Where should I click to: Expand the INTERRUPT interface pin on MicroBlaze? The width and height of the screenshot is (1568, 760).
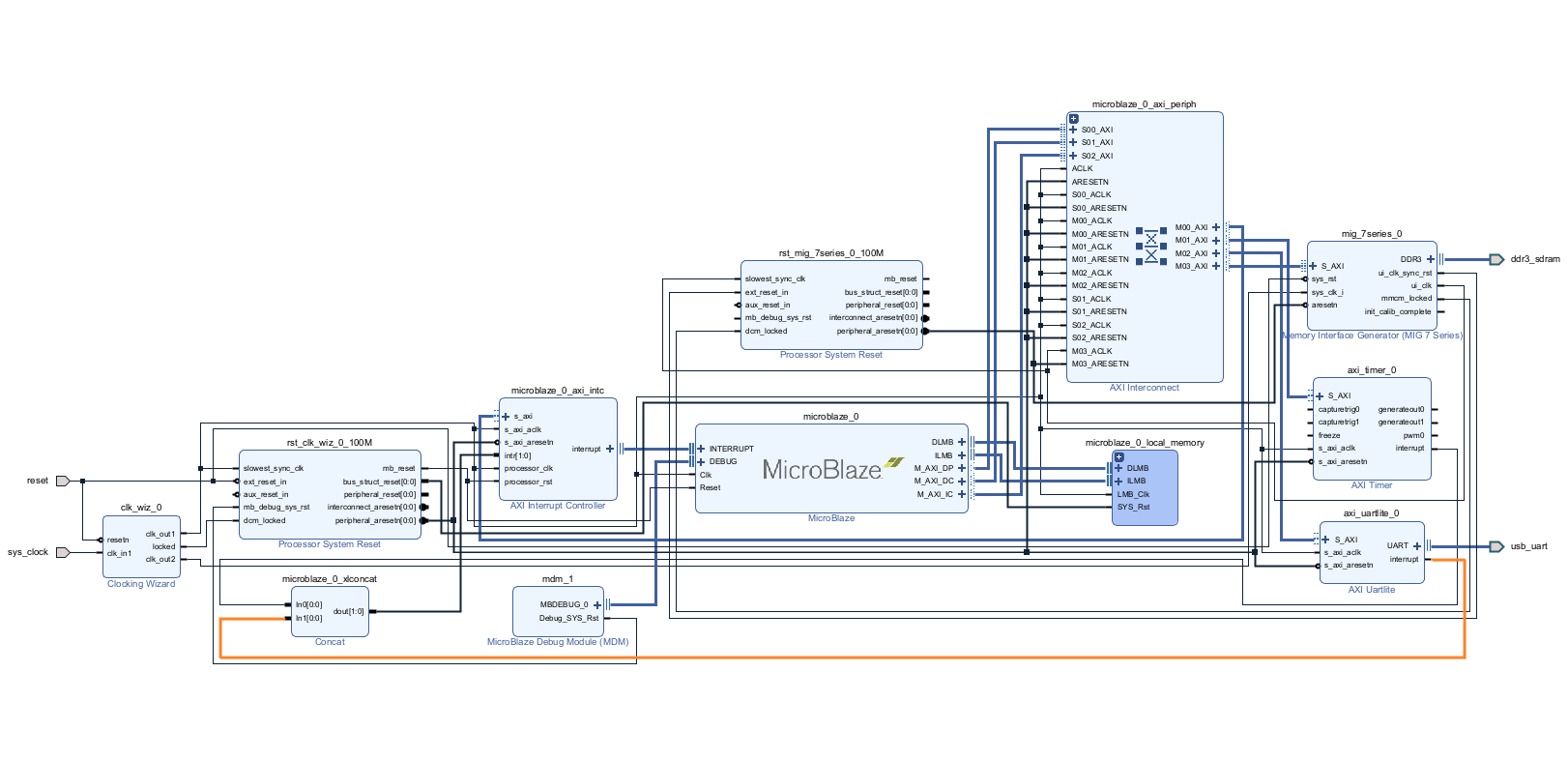coord(701,449)
